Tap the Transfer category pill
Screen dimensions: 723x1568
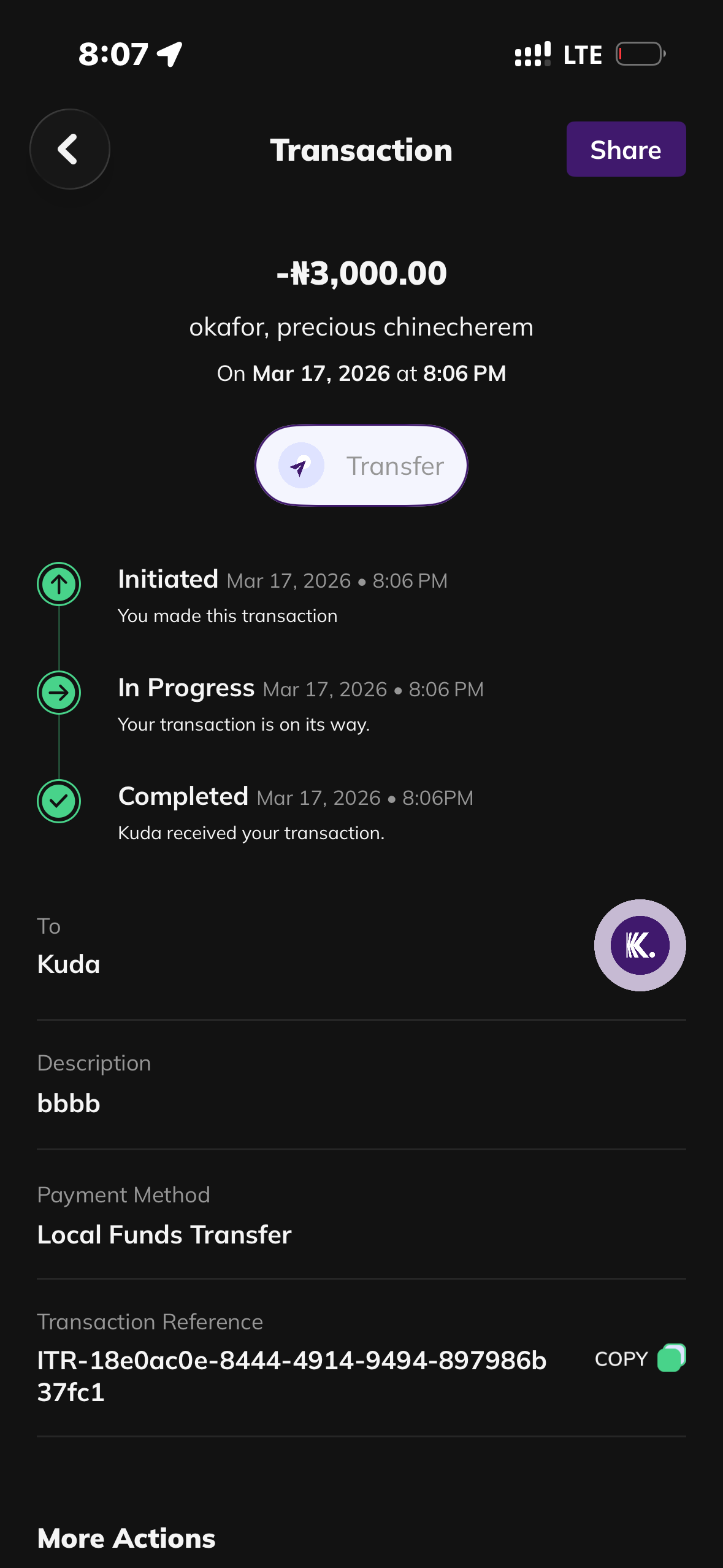(361, 466)
